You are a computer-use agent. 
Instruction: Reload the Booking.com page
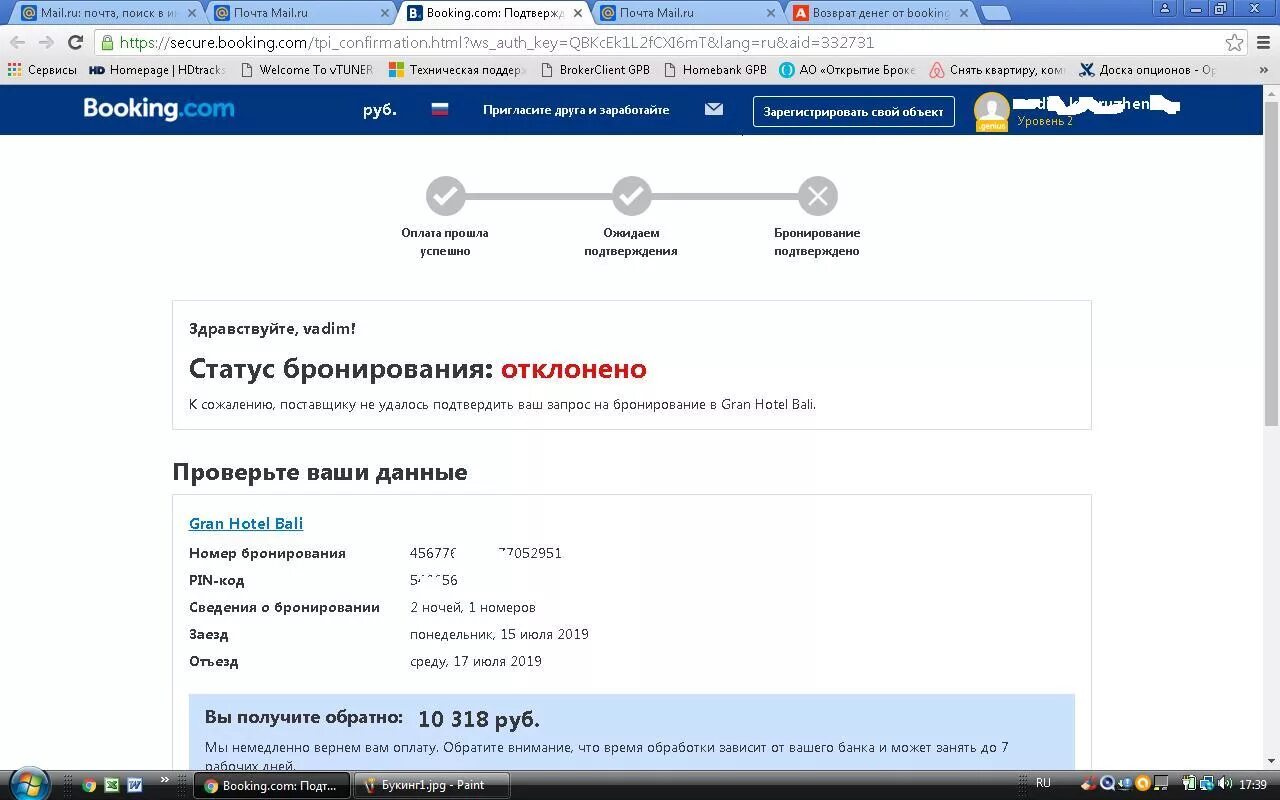[x=75, y=43]
